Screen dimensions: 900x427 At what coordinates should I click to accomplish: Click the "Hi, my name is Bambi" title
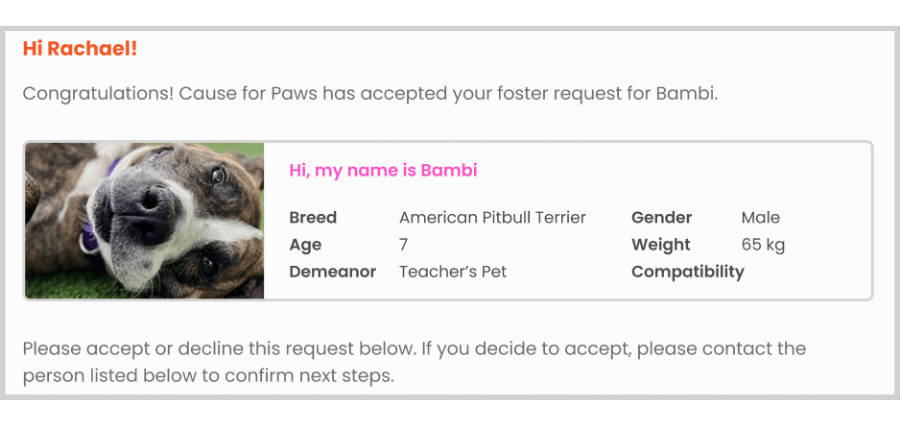(x=383, y=170)
